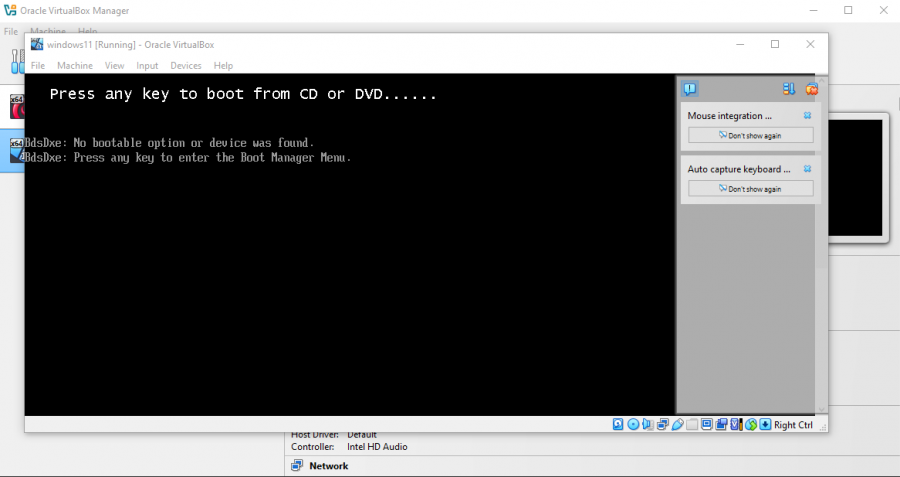Click the recording status indicator icon
The height and width of the screenshot is (477, 900).
coord(722,424)
